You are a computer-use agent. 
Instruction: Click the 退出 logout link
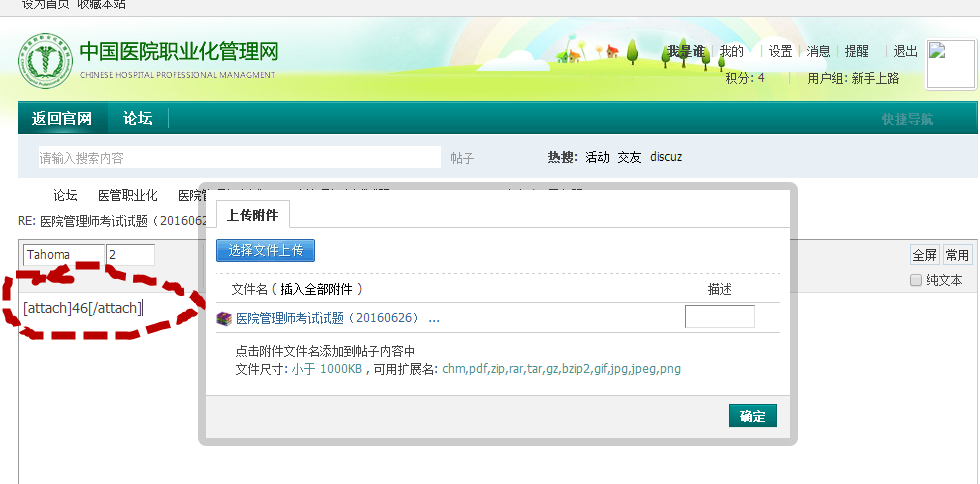905,52
